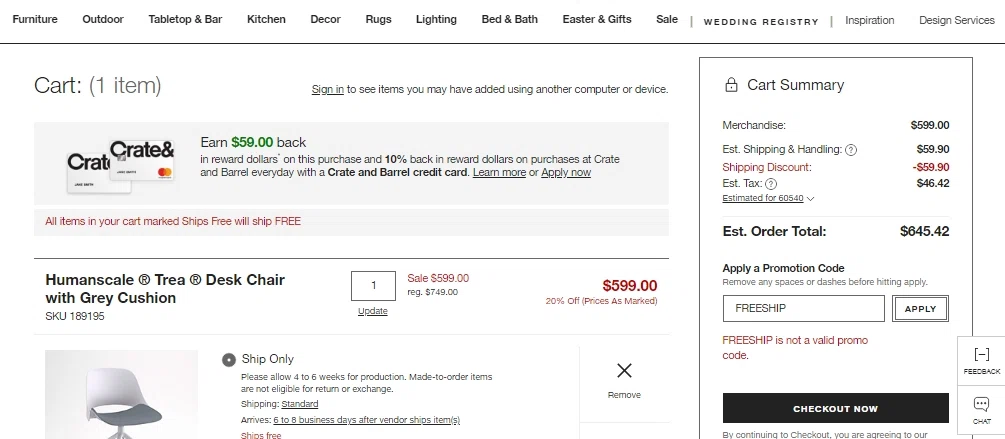The height and width of the screenshot is (439, 1005).
Task: Click the Sign in link
Action: coord(327,89)
